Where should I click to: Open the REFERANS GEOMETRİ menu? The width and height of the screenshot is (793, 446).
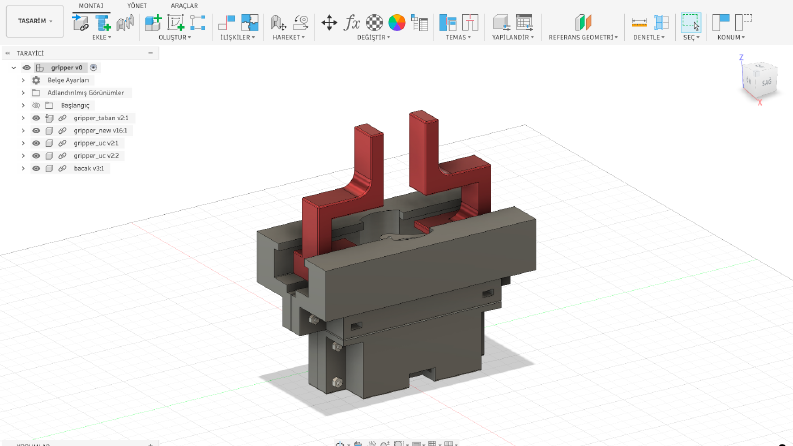pyautogui.click(x=583, y=37)
